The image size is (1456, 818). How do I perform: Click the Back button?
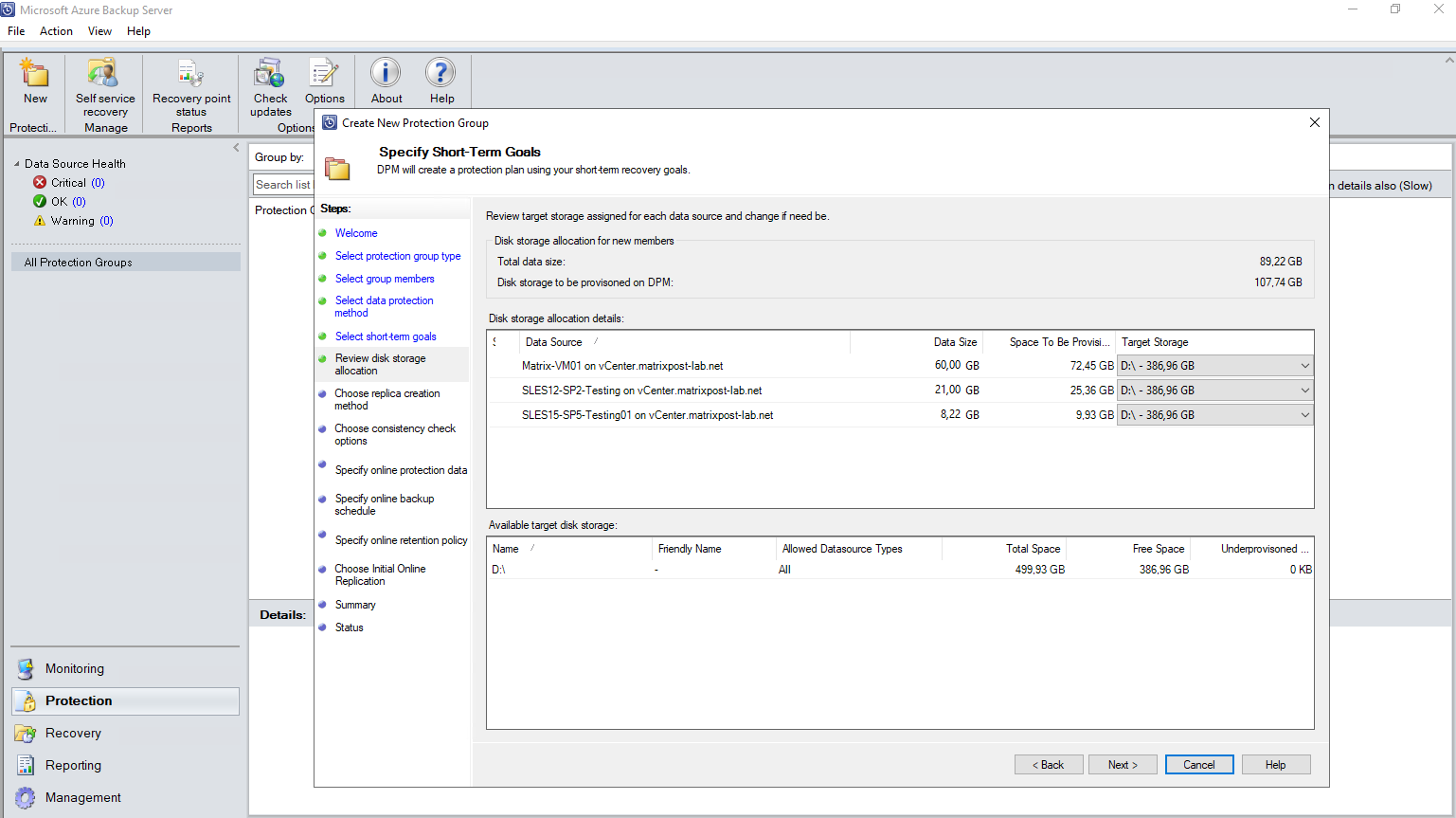(x=1049, y=765)
